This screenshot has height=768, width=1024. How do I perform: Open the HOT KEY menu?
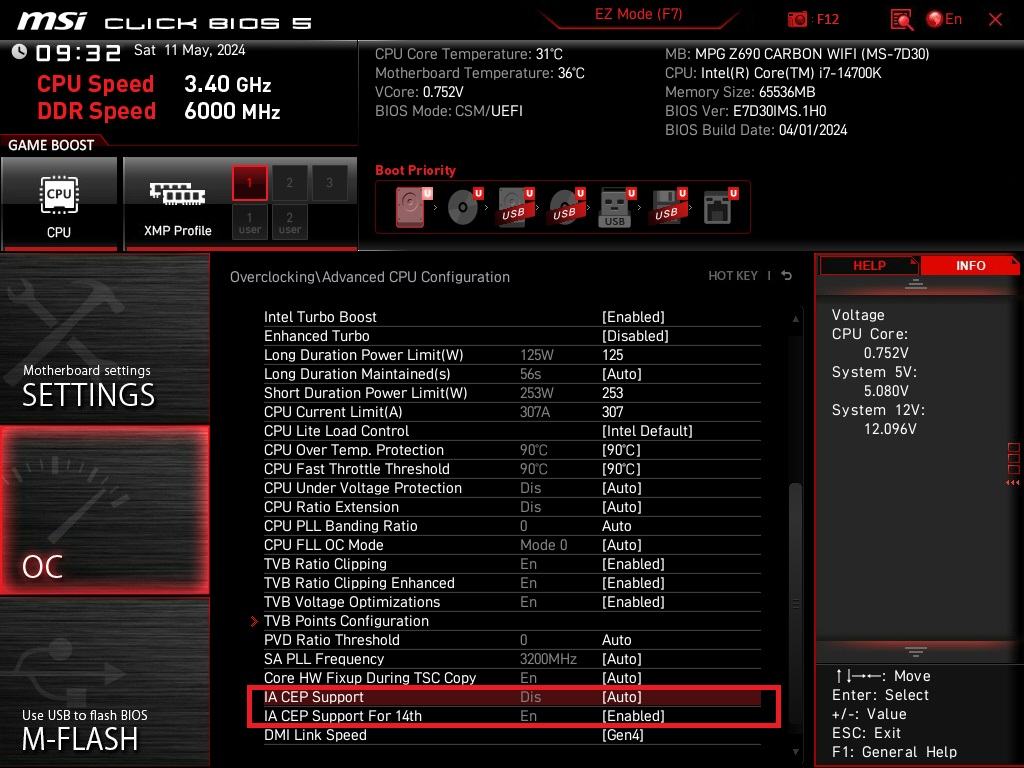point(733,276)
